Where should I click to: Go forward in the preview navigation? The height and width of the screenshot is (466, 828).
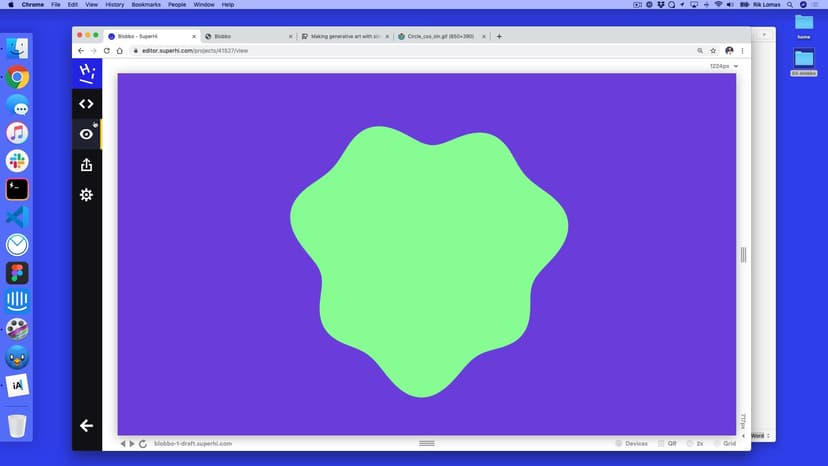coord(132,443)
